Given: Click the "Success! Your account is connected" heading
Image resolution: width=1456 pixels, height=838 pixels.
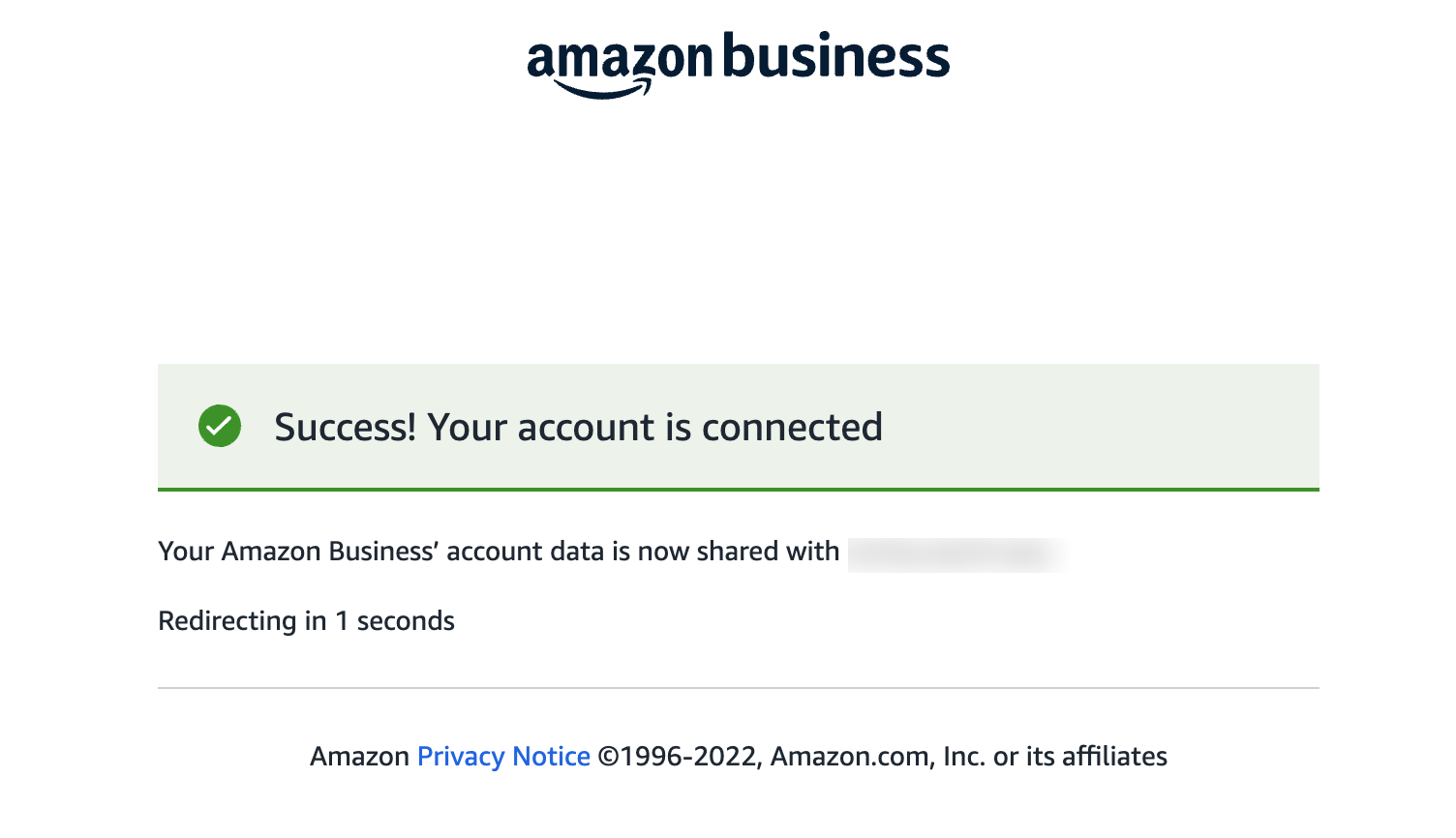Looking at the screenshot, I should click(578, 427).
